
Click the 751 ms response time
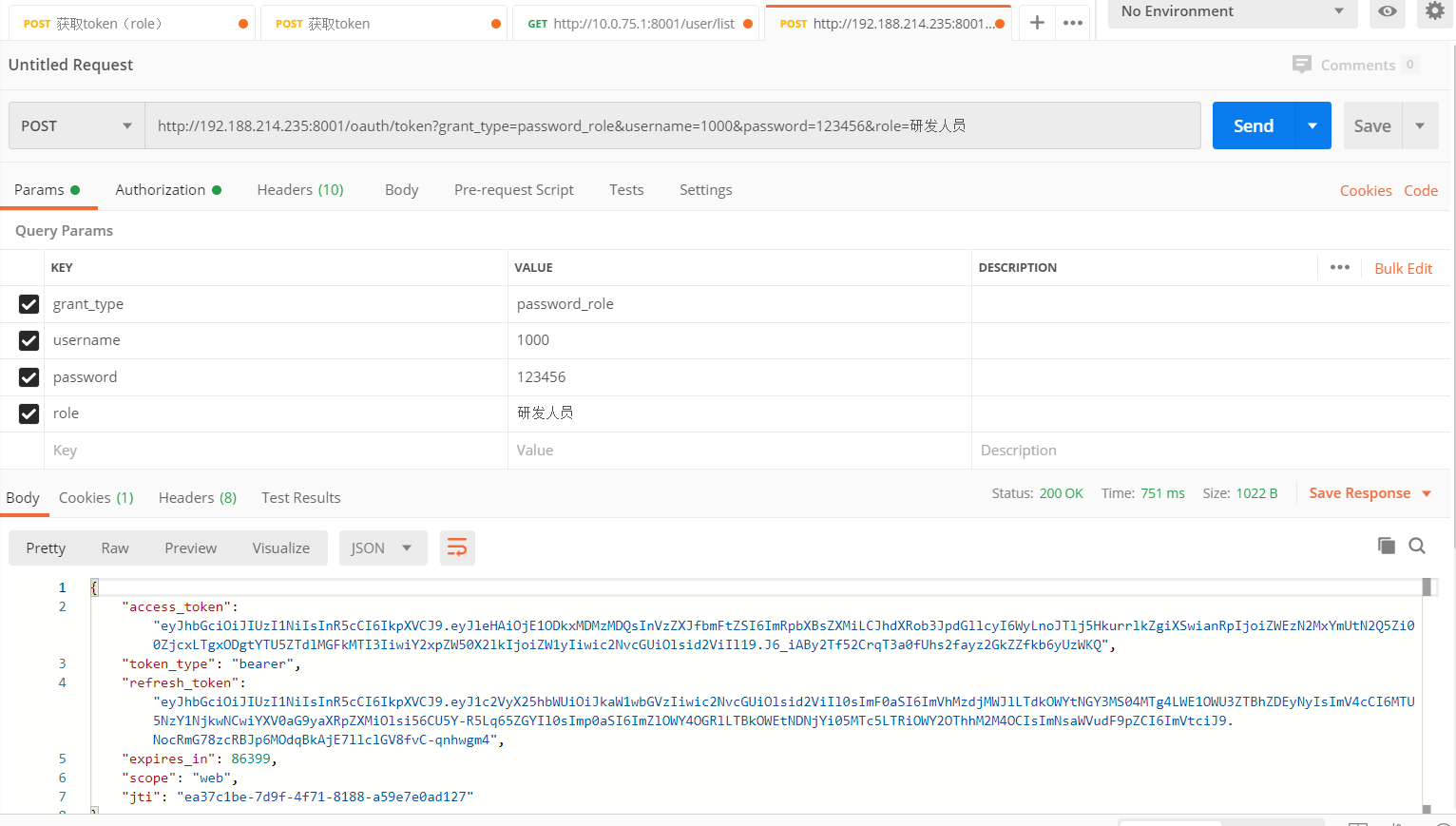click(x=1162, y=493)
